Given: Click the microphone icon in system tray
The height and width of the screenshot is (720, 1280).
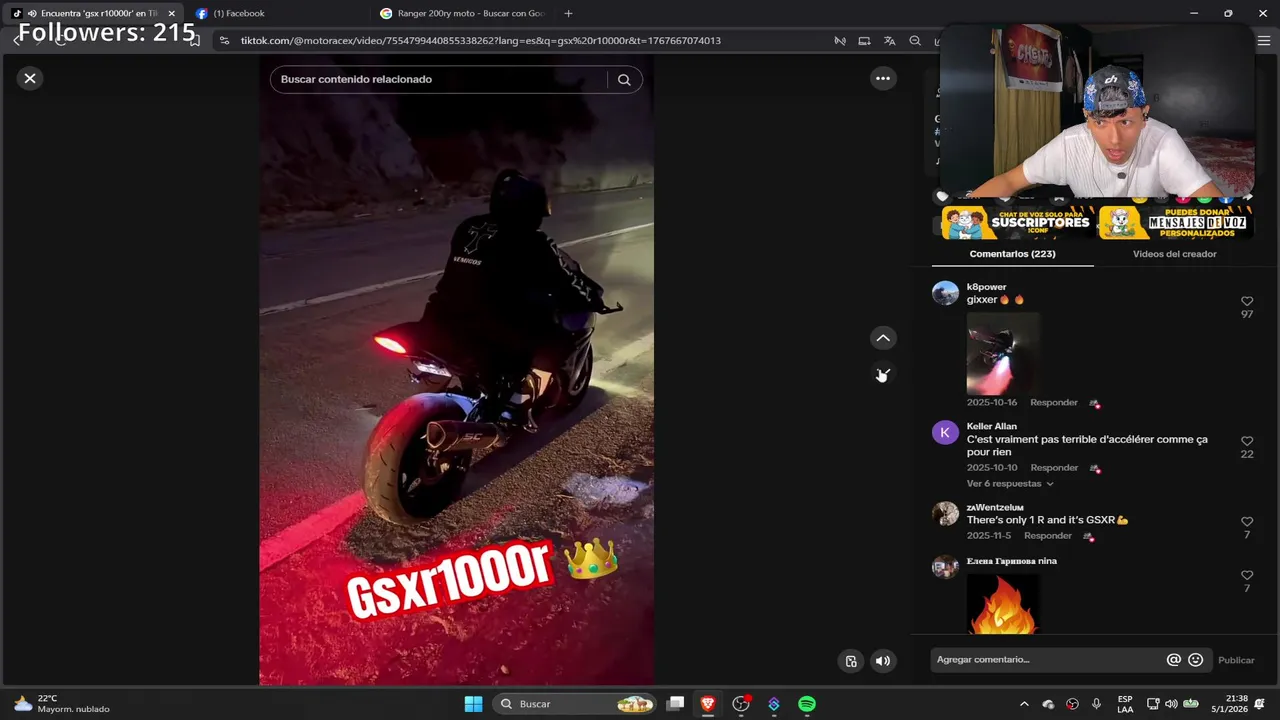Looking at the screenshot, I should tap(1096, 704).
